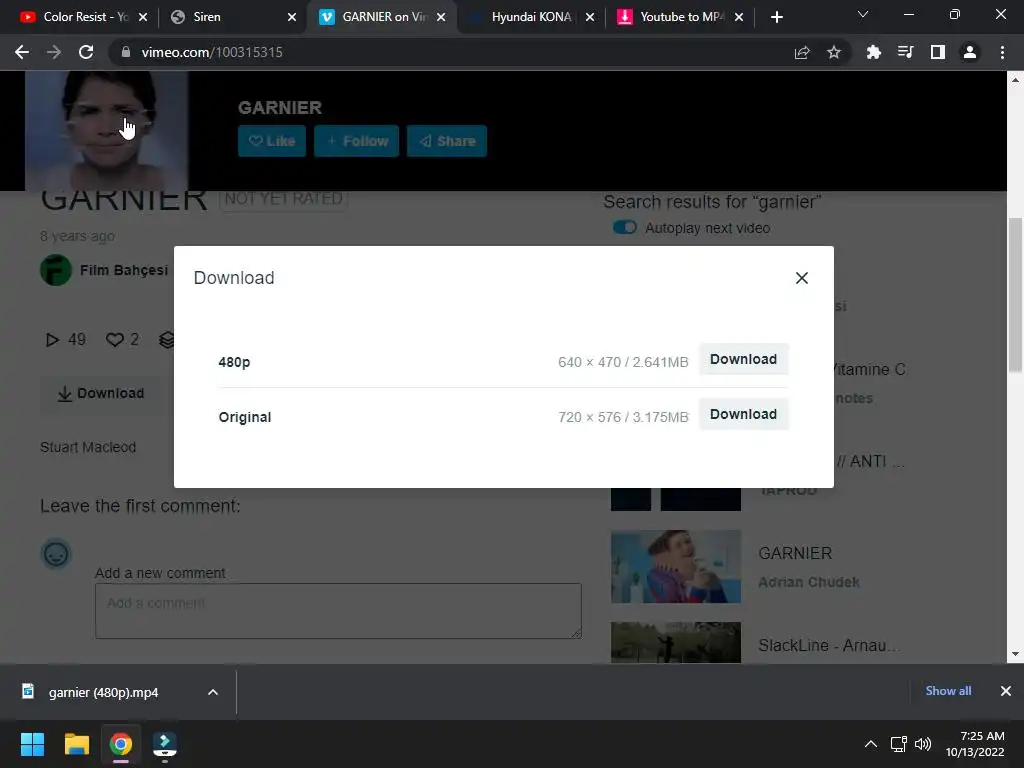The width and height of the screenshot is (1024, 768).
Task: Download the Original version
Action: click(743, 414)
